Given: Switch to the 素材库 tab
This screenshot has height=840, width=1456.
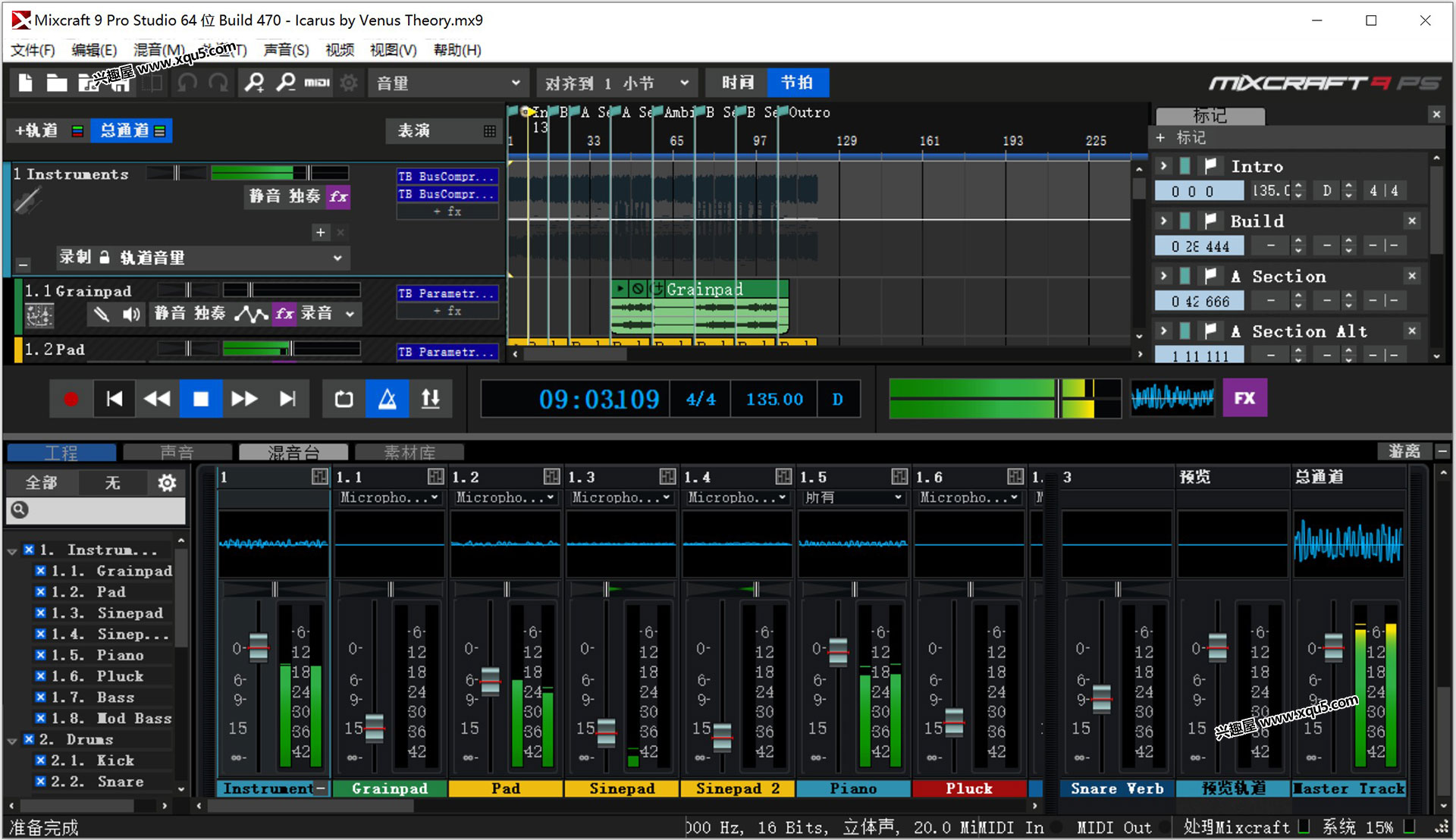Looking at the screenshot, I should [409, 453].
